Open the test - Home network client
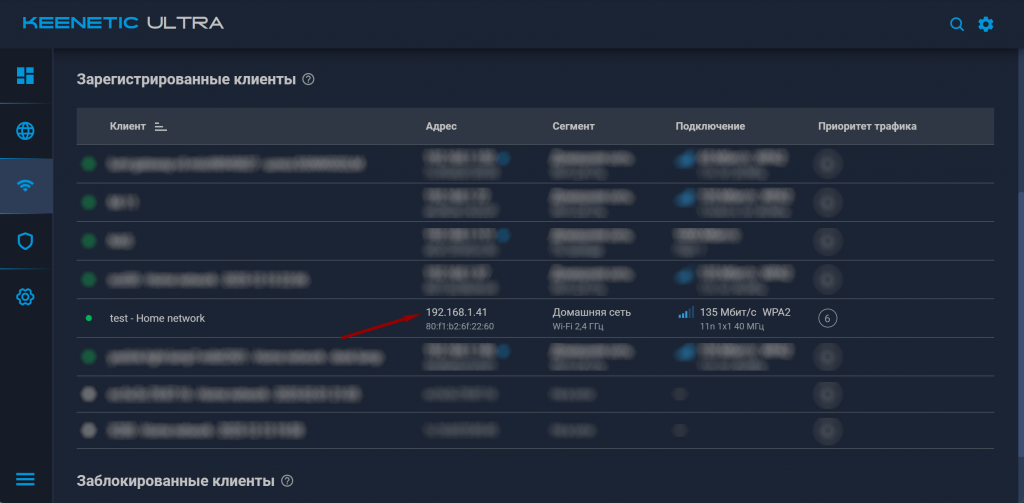 click(157, 318)
